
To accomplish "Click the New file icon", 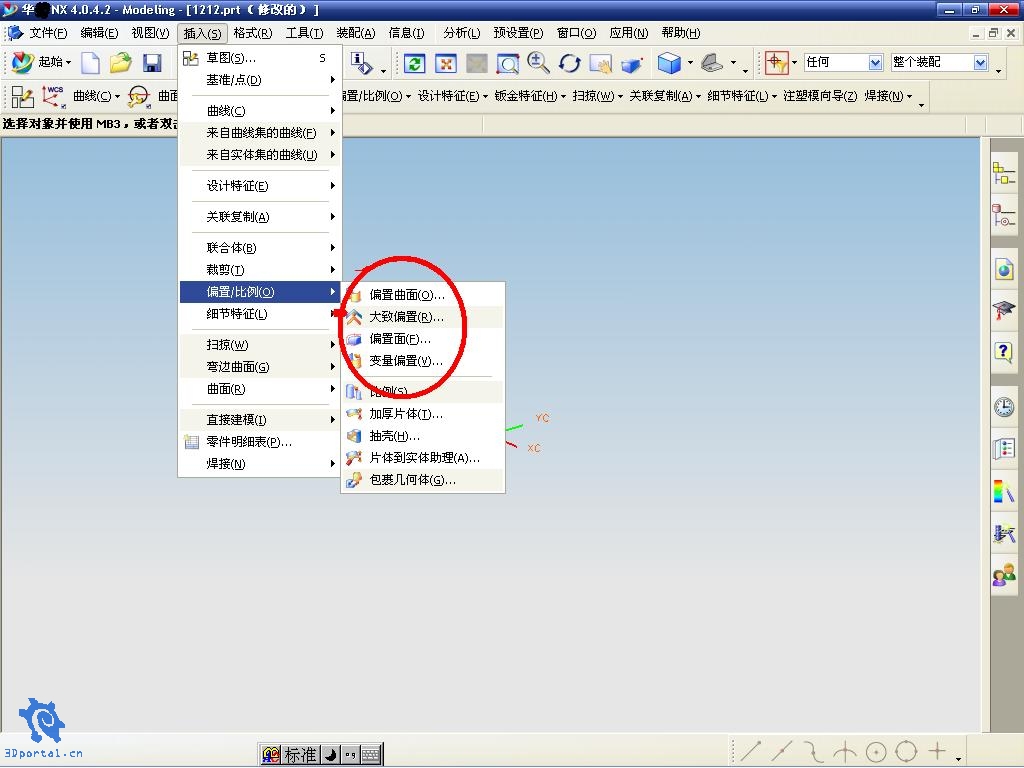I will (90, 63).
